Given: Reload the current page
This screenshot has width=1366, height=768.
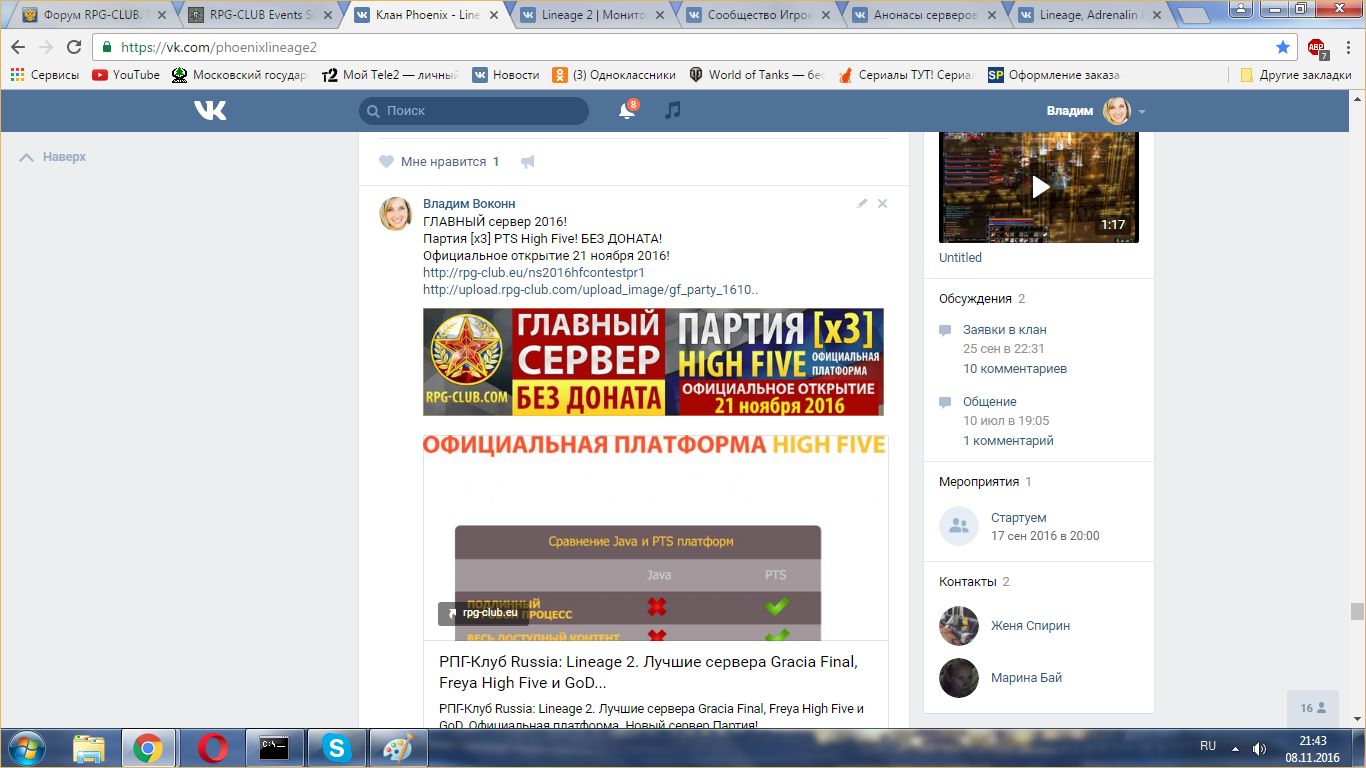Looking at the screenshot, I should (74, 47).
